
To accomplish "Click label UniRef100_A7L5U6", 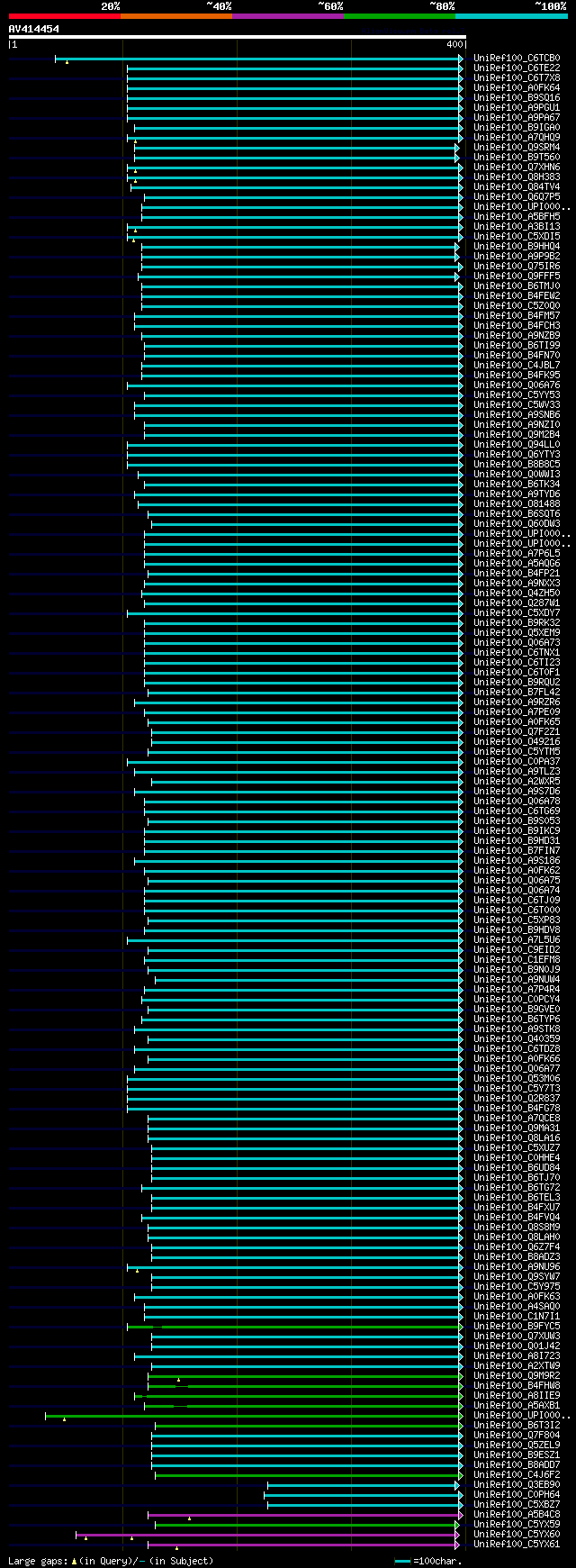I will [x=517, y=940].
